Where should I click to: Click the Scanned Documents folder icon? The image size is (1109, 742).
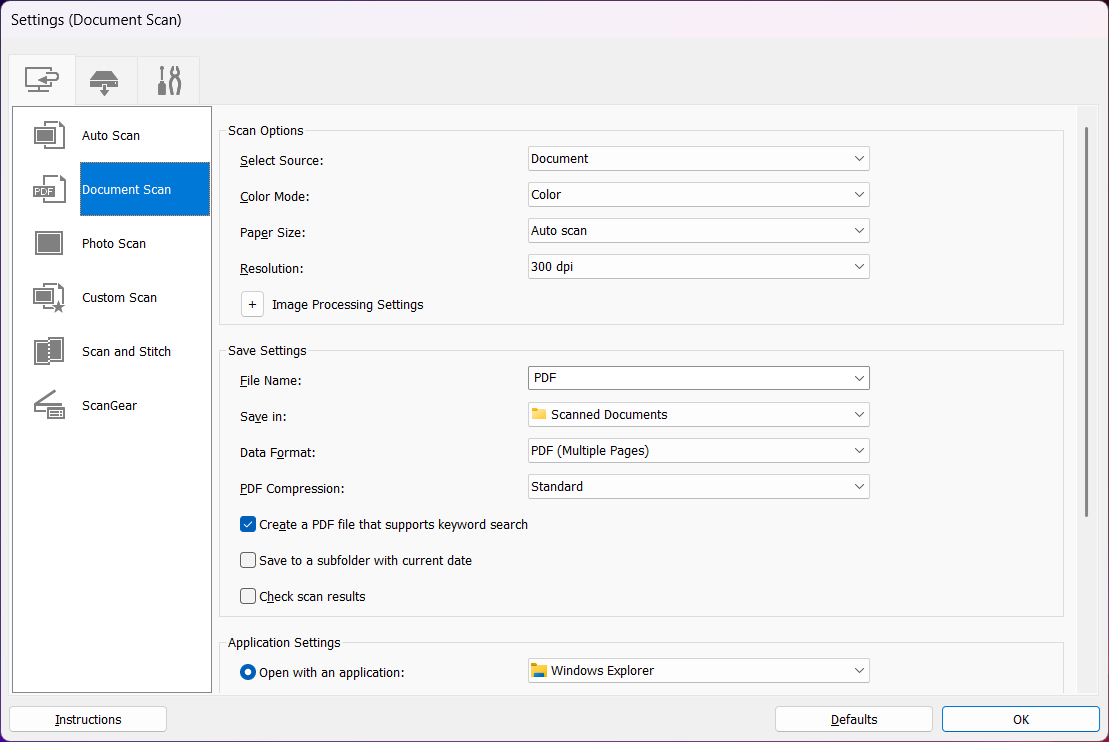pos(539,414)
